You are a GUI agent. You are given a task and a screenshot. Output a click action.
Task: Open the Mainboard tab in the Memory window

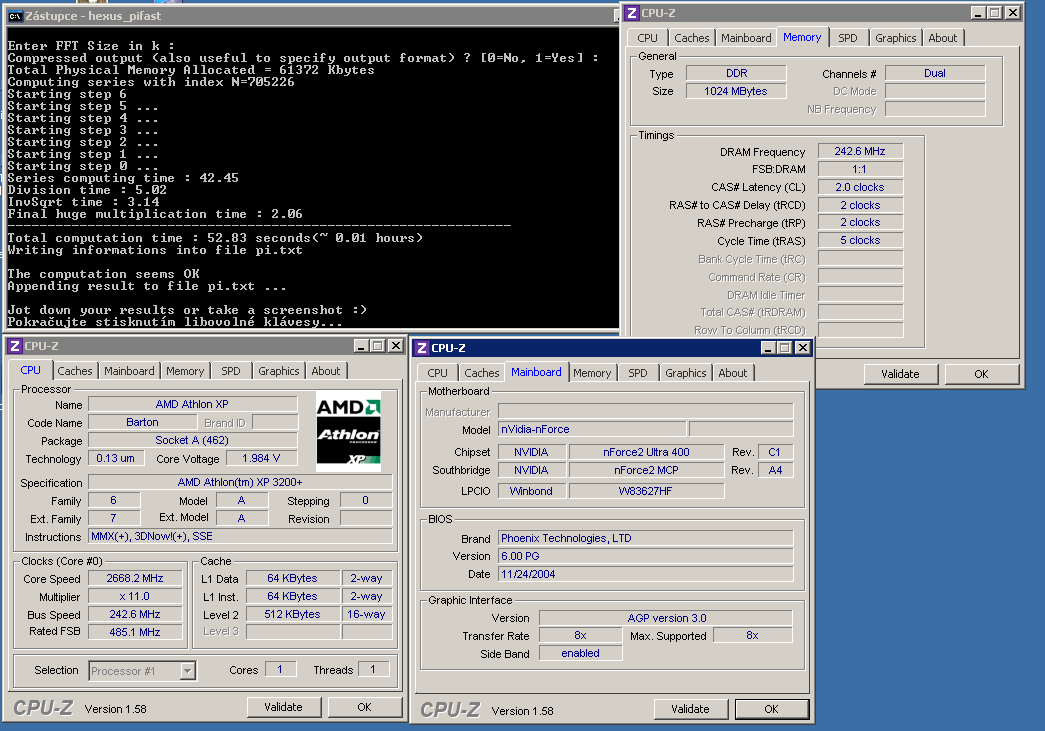click(x=746, y=38)
